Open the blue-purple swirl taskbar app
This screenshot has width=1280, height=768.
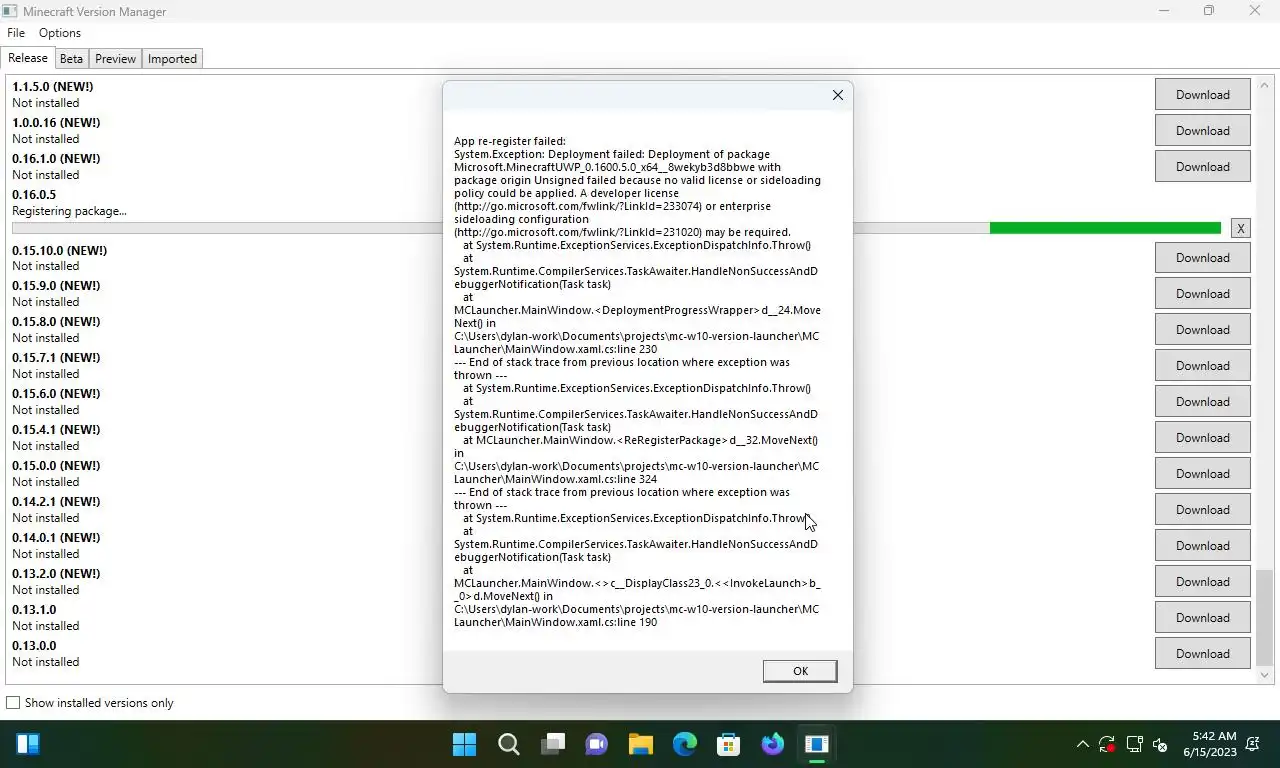coord(773,744)
